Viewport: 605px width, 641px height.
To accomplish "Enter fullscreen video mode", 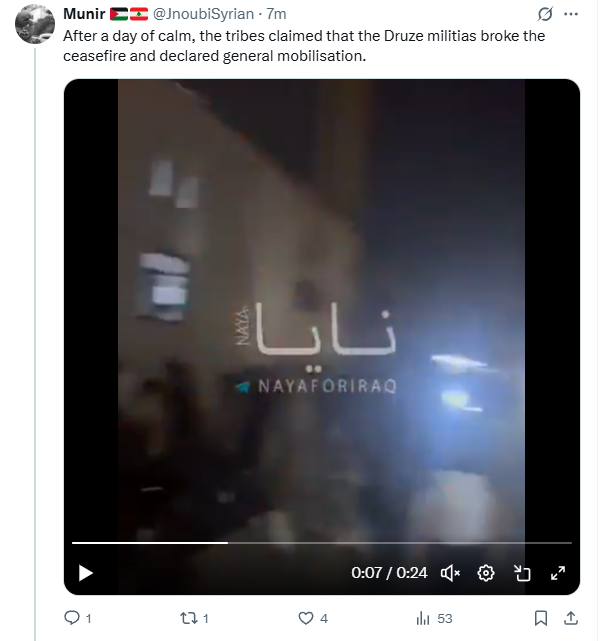I will [558, 573].
